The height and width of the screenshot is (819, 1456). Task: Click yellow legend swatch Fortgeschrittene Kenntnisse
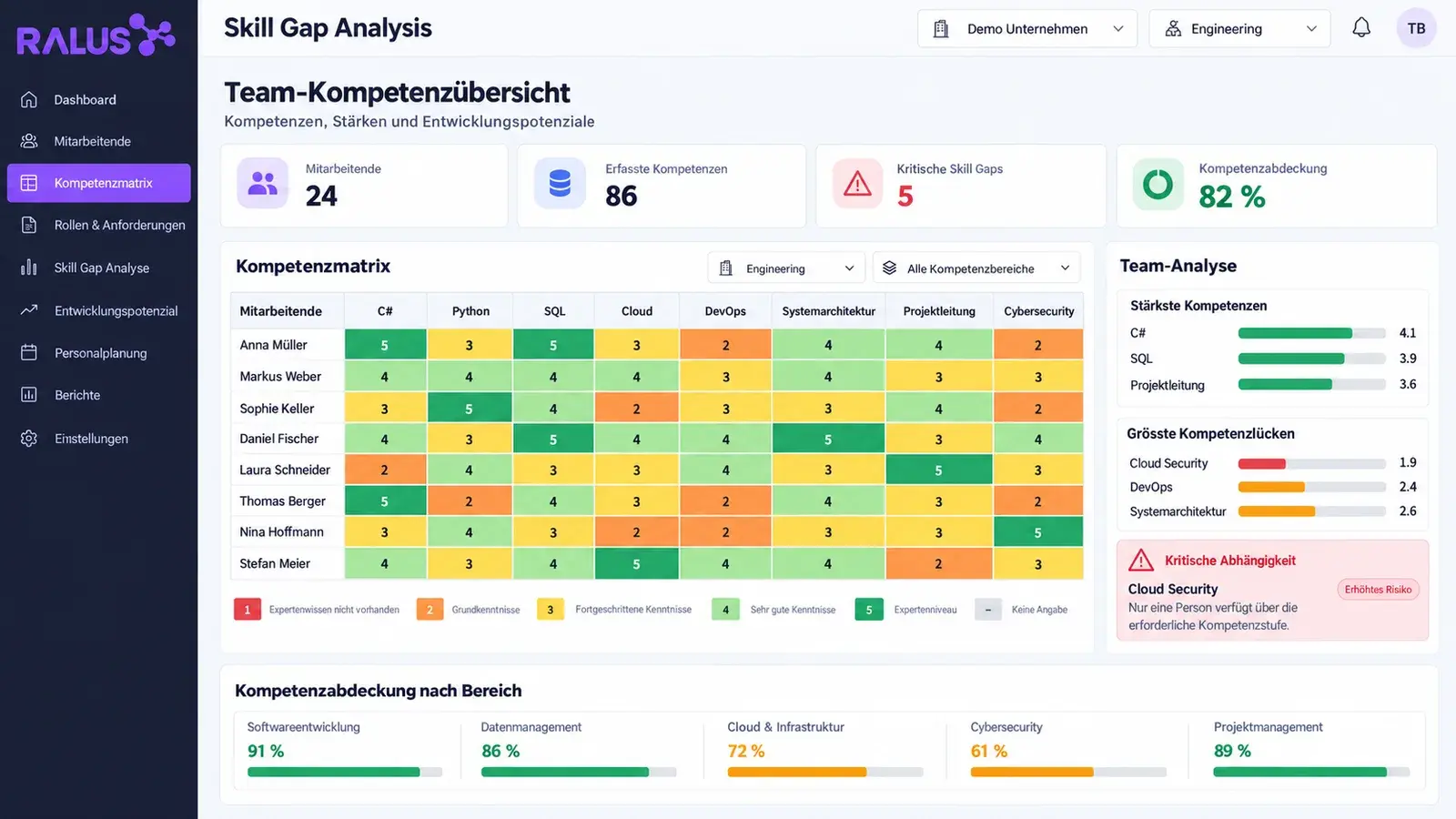click(x=551, y=610)
